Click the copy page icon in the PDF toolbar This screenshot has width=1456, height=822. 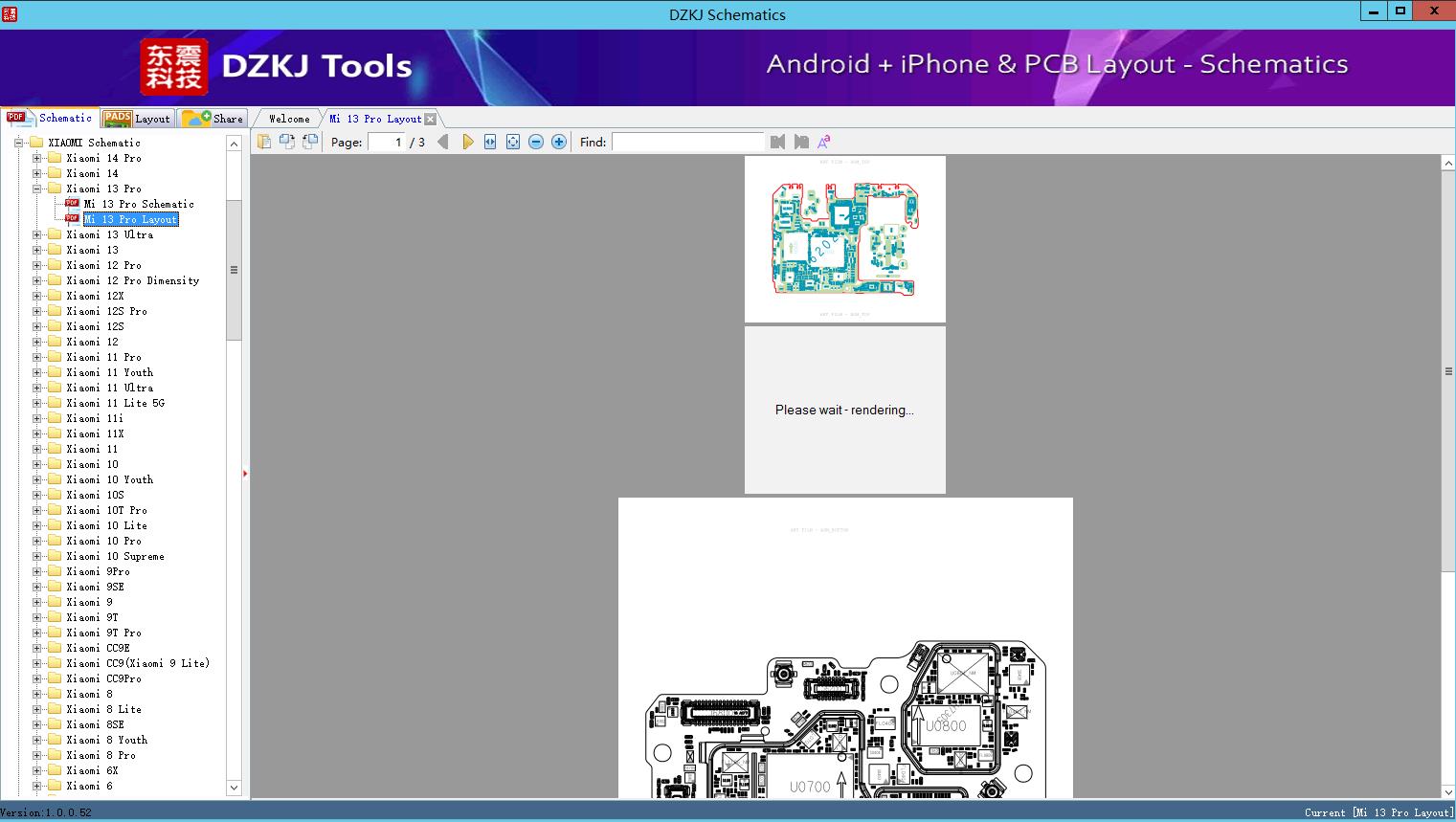click(263, 142)
